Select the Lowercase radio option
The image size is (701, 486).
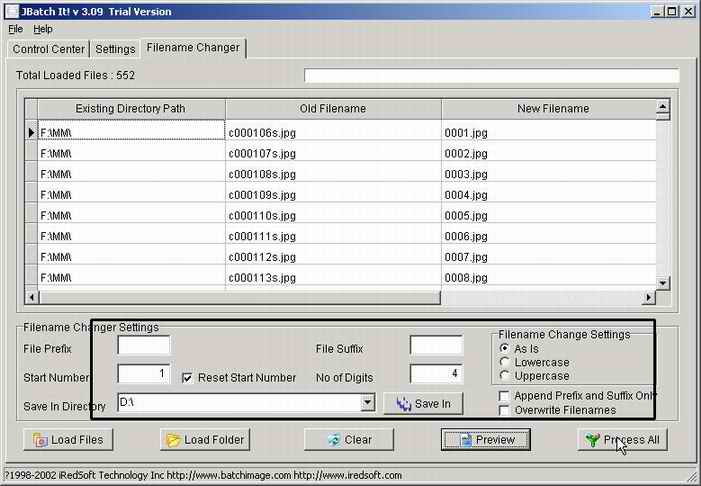505,362
